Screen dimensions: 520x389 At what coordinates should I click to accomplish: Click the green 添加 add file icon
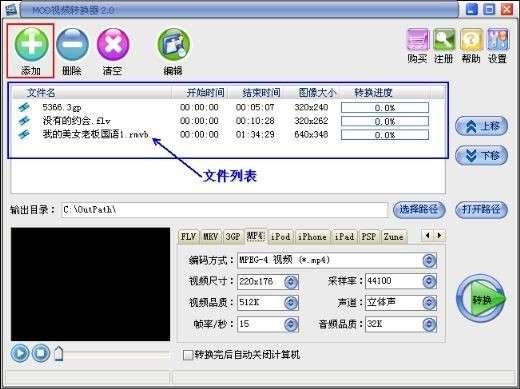coord(31,45)
